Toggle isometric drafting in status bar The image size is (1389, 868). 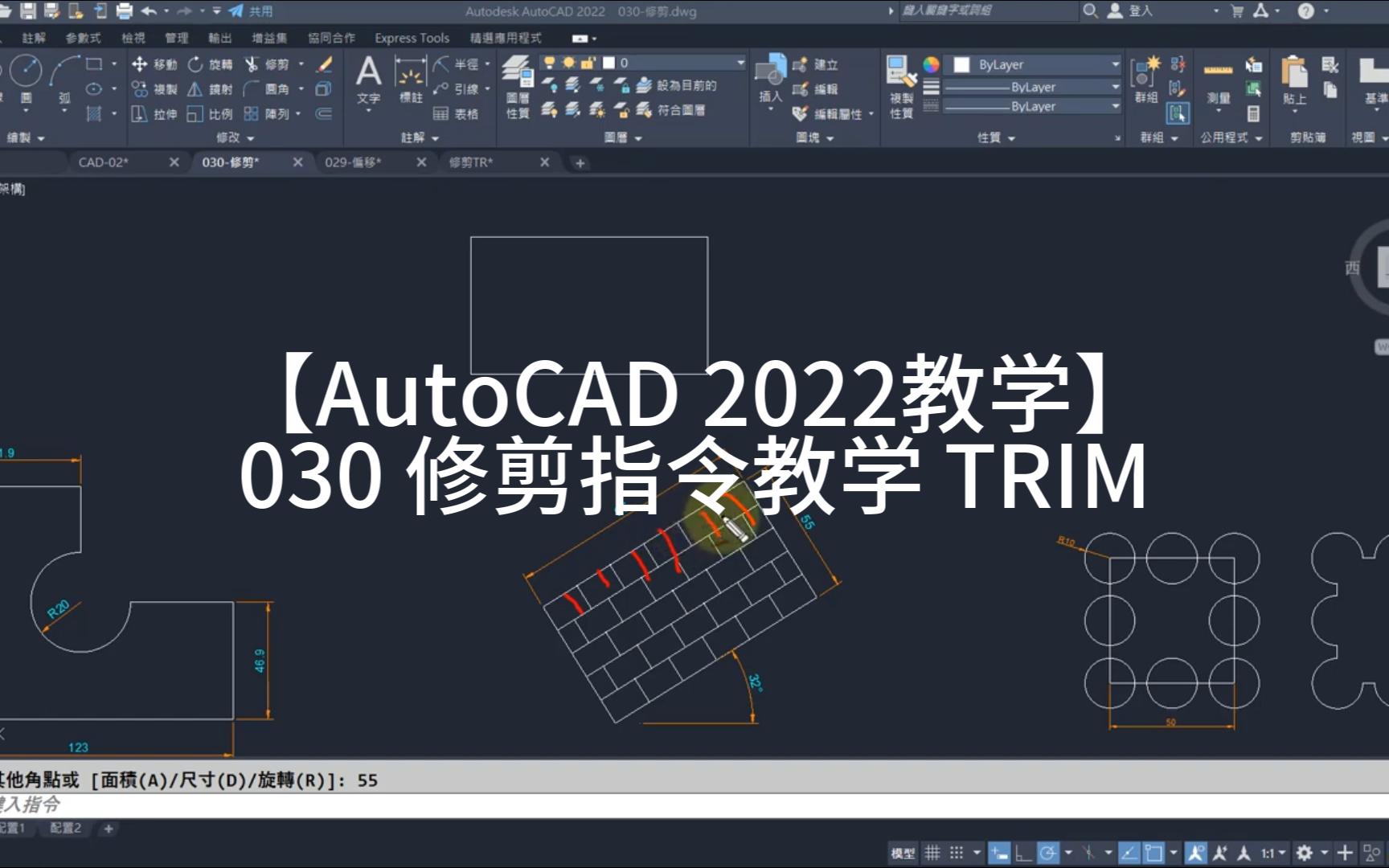pyautogui.click(x=1088, y=853)
